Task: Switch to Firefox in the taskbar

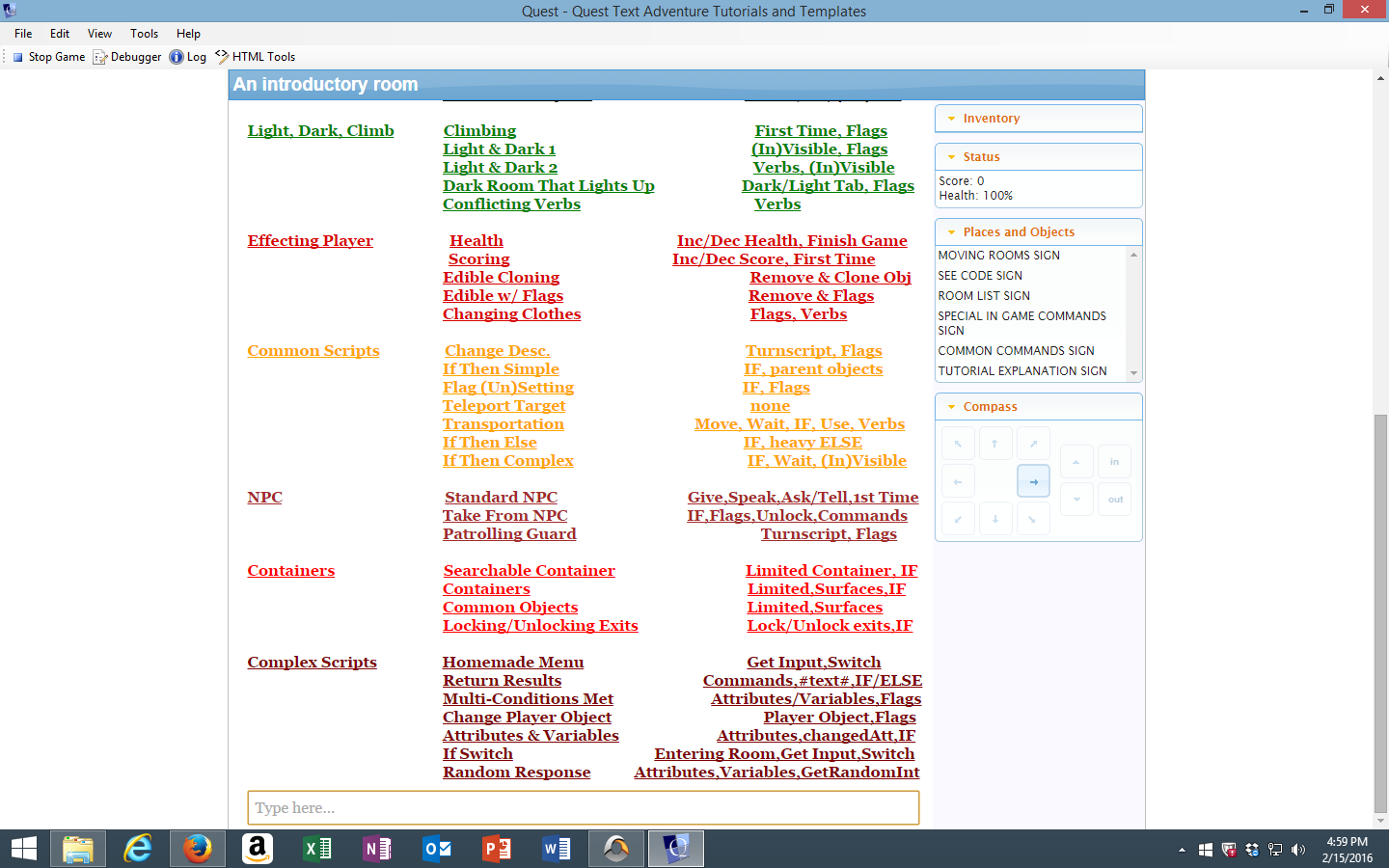Action: (198, 849)
